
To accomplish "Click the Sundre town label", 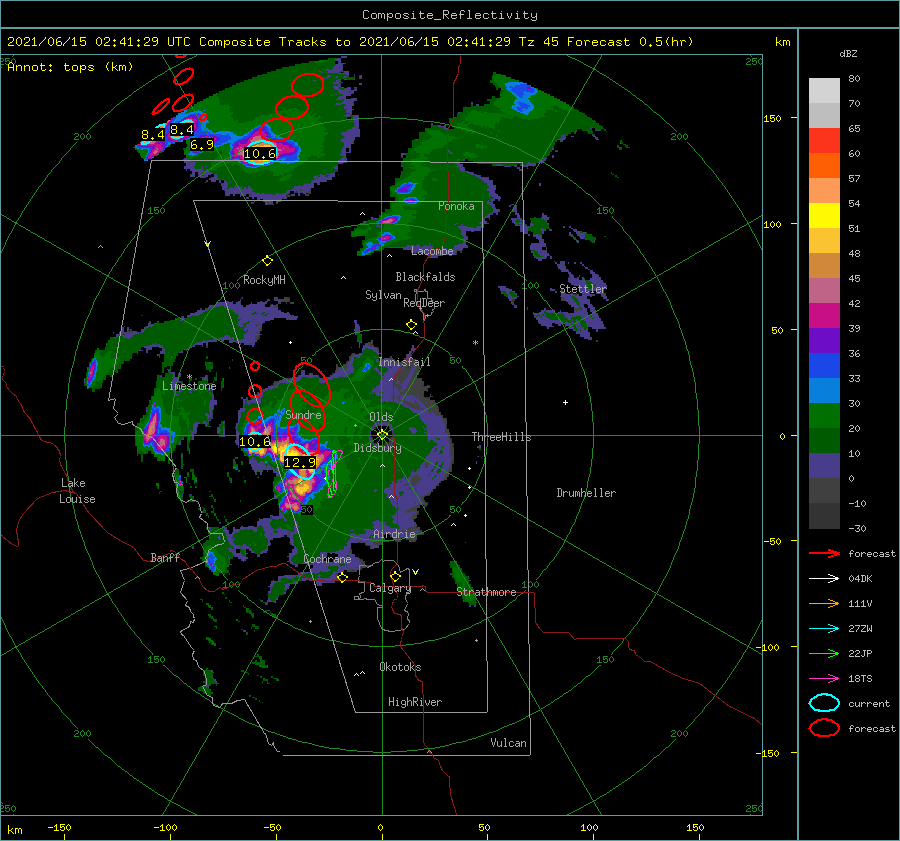I will pos(303,414).
